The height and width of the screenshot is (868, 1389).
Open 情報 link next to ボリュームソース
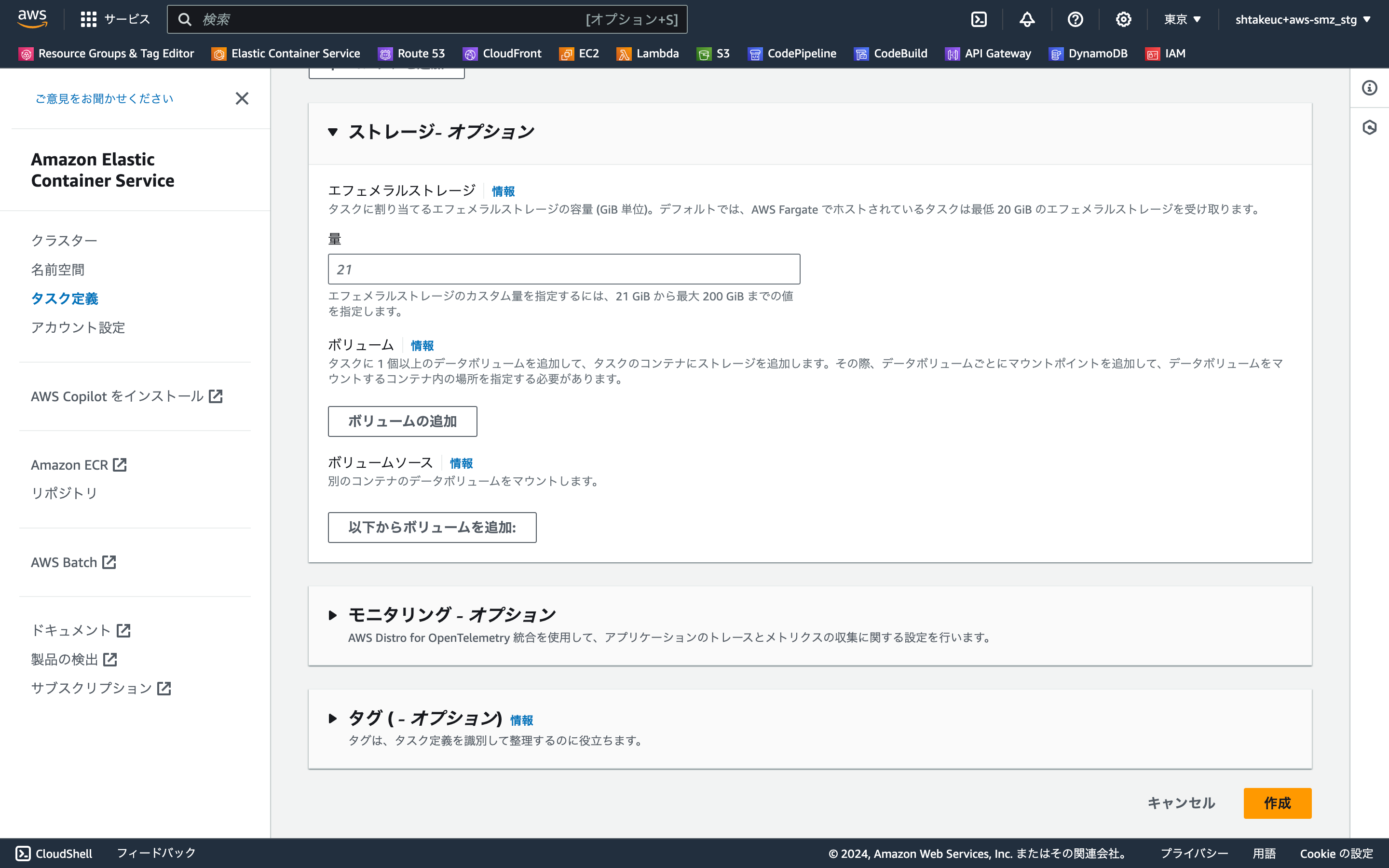(x=462, y=463)
